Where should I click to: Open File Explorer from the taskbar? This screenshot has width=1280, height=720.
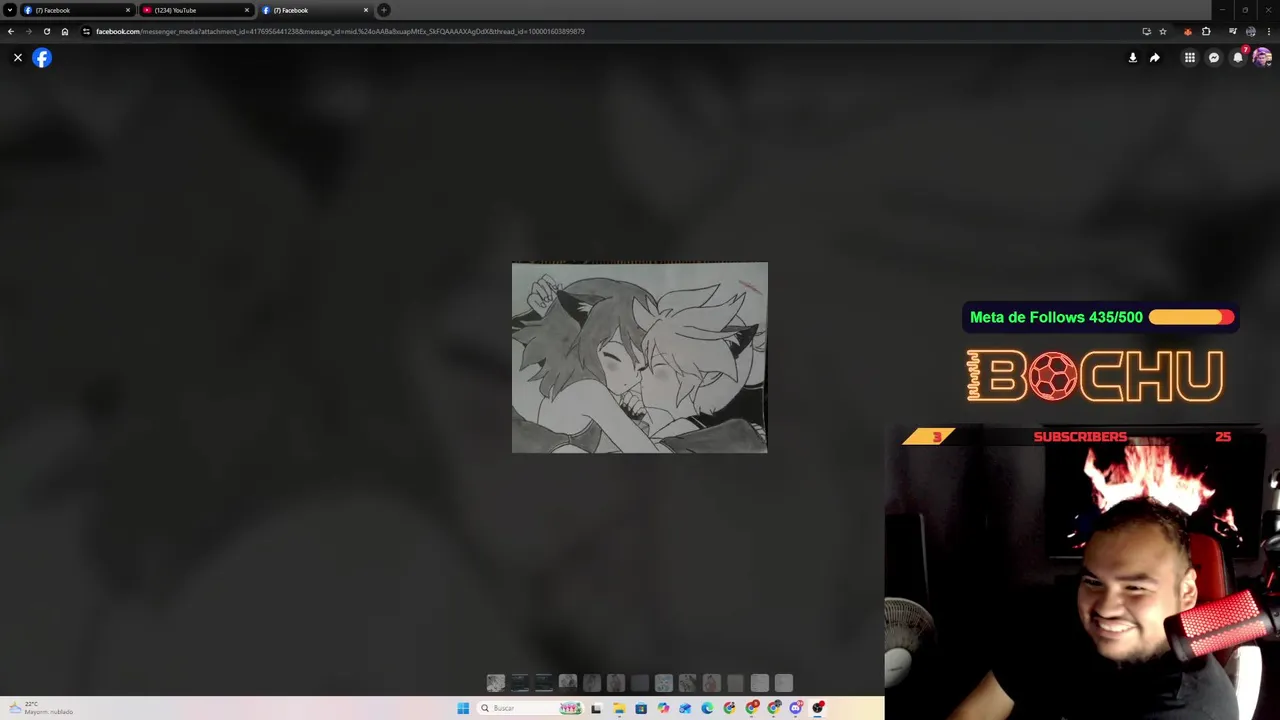point(619,708)
